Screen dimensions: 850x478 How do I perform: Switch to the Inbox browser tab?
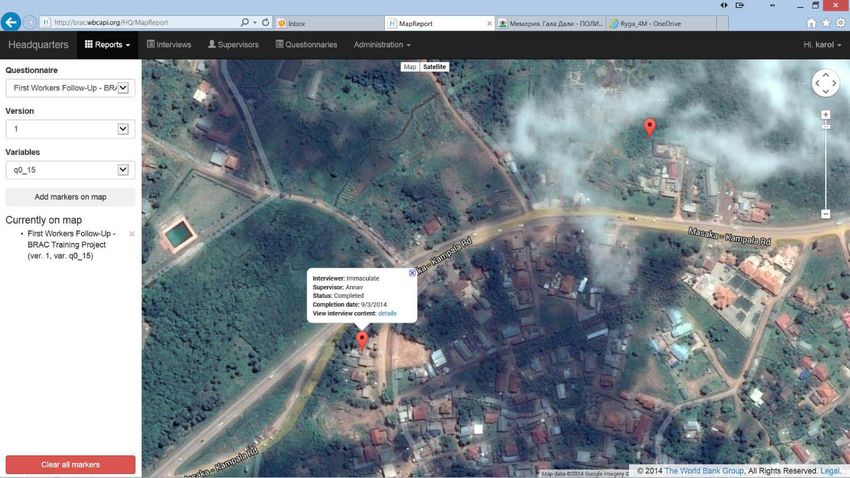pos(329,23)
